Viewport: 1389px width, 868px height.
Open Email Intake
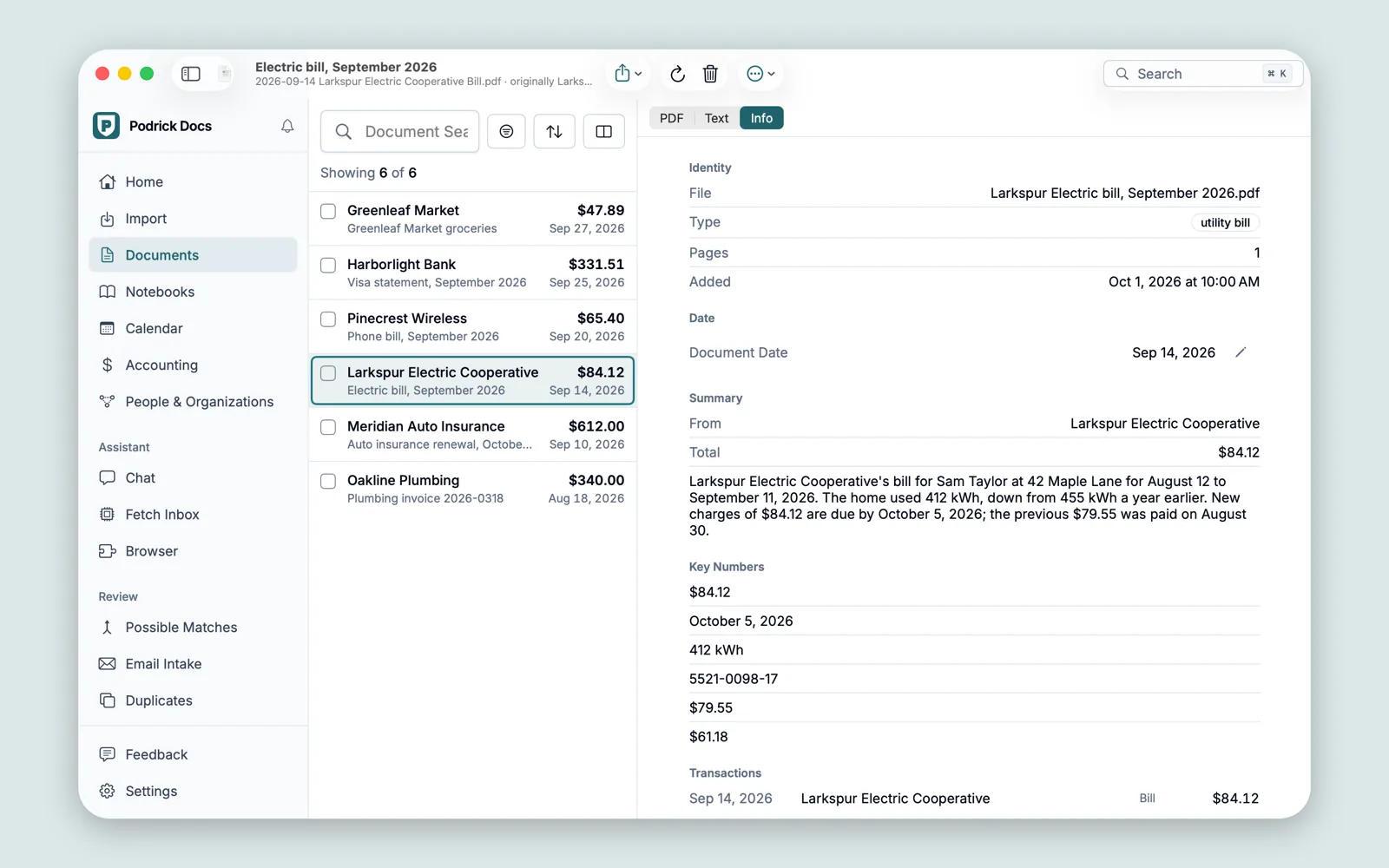pyautogui.click(x=193, y=664)
